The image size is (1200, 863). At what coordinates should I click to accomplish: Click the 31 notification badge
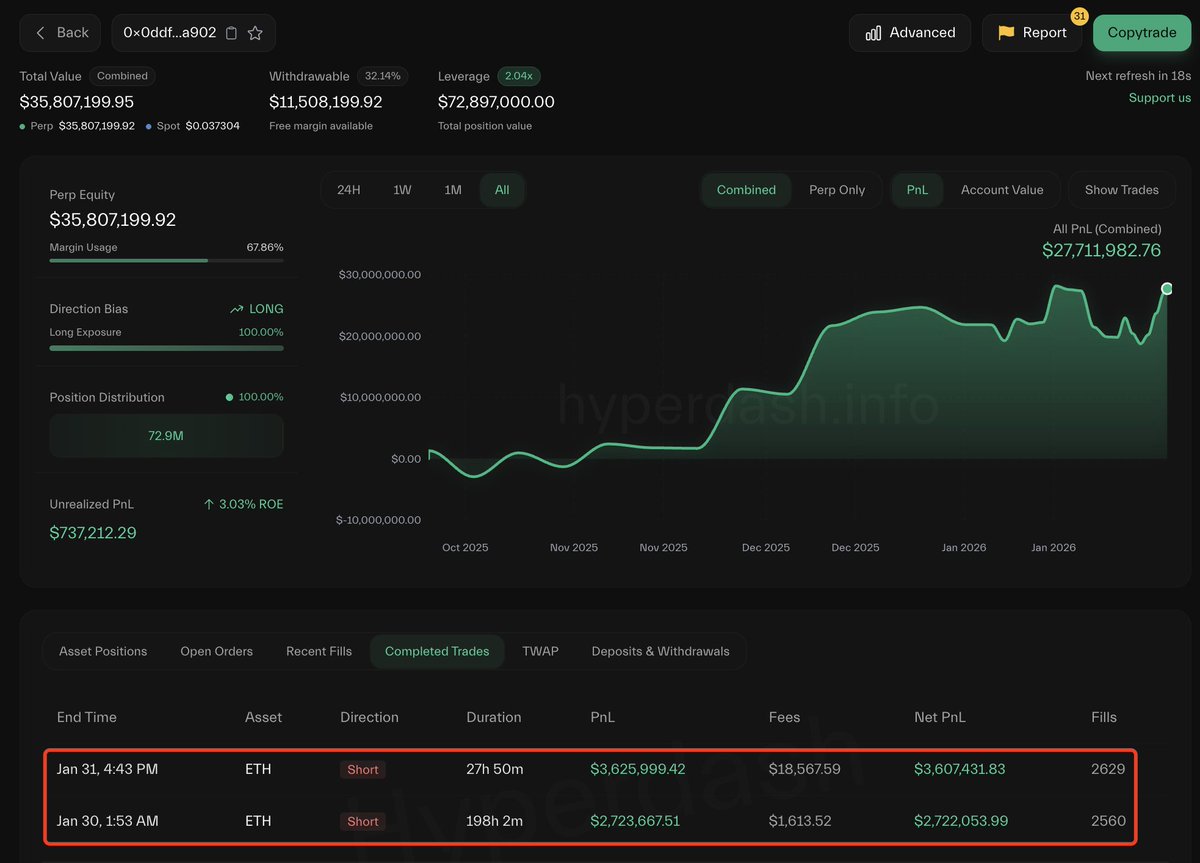[x=1079, y=16]
